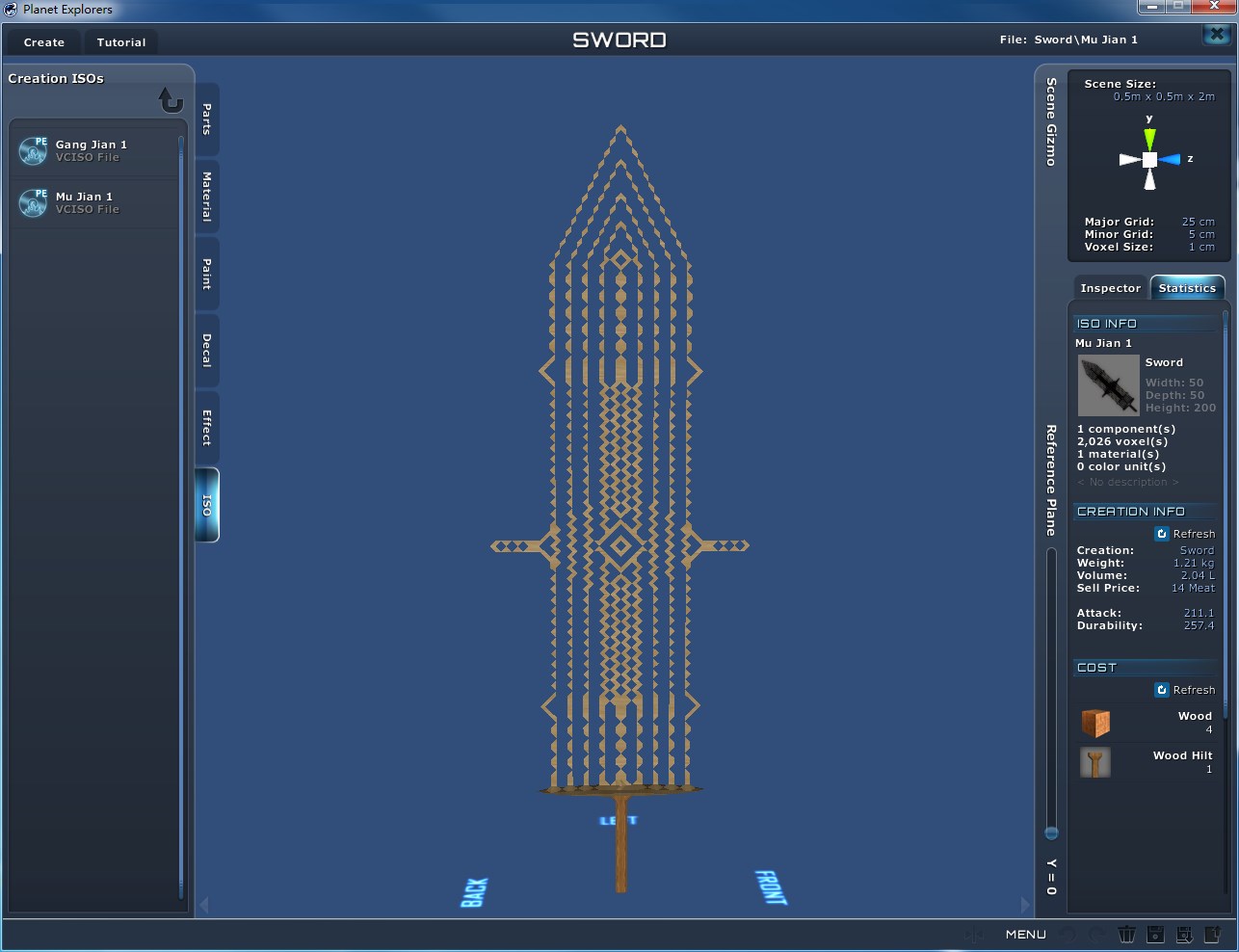This screenshot has width=1239, height=952.
Task: Click the CREATION INFO section header
Action: coord(1146,512)
